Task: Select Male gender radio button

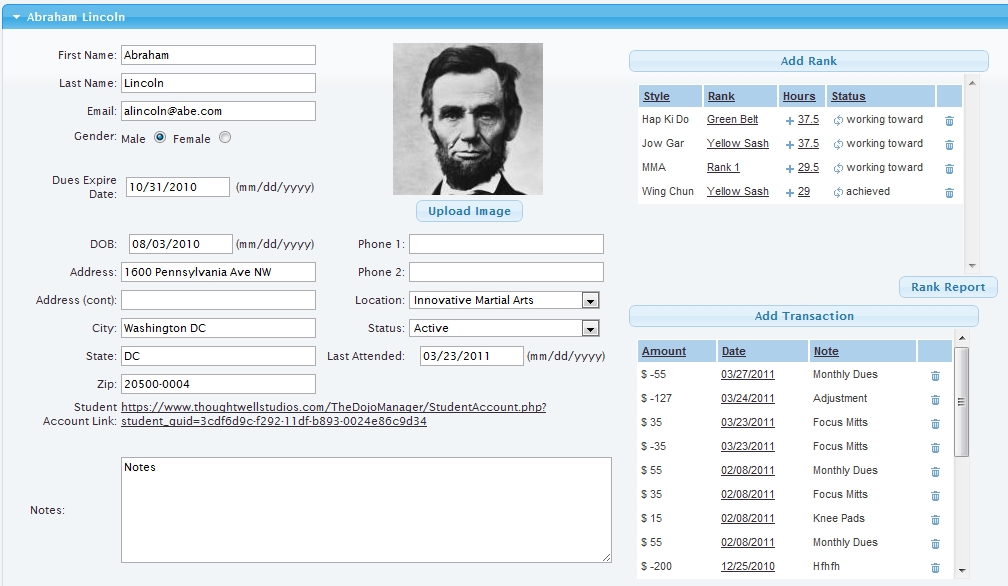Action: tap(160, 137)
